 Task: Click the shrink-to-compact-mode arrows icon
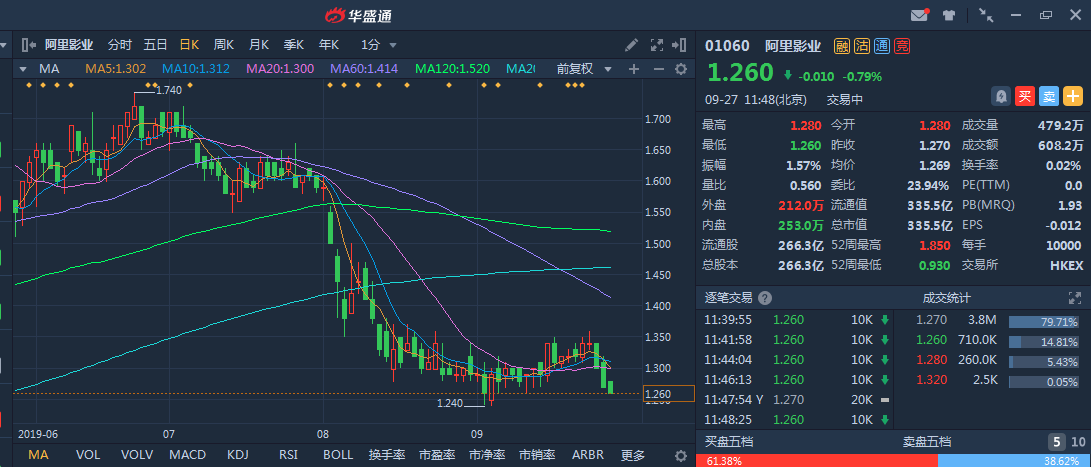986,15
